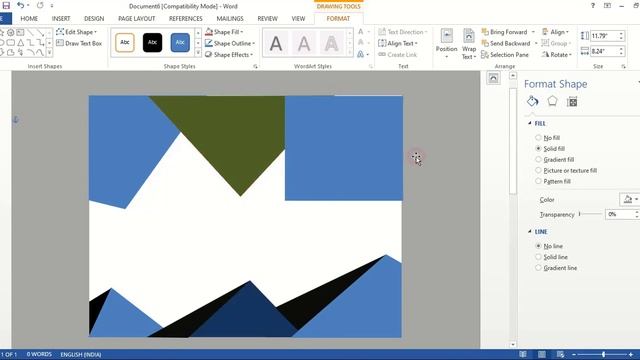Apply the white outlined Abc shape style

click(125, 42)
